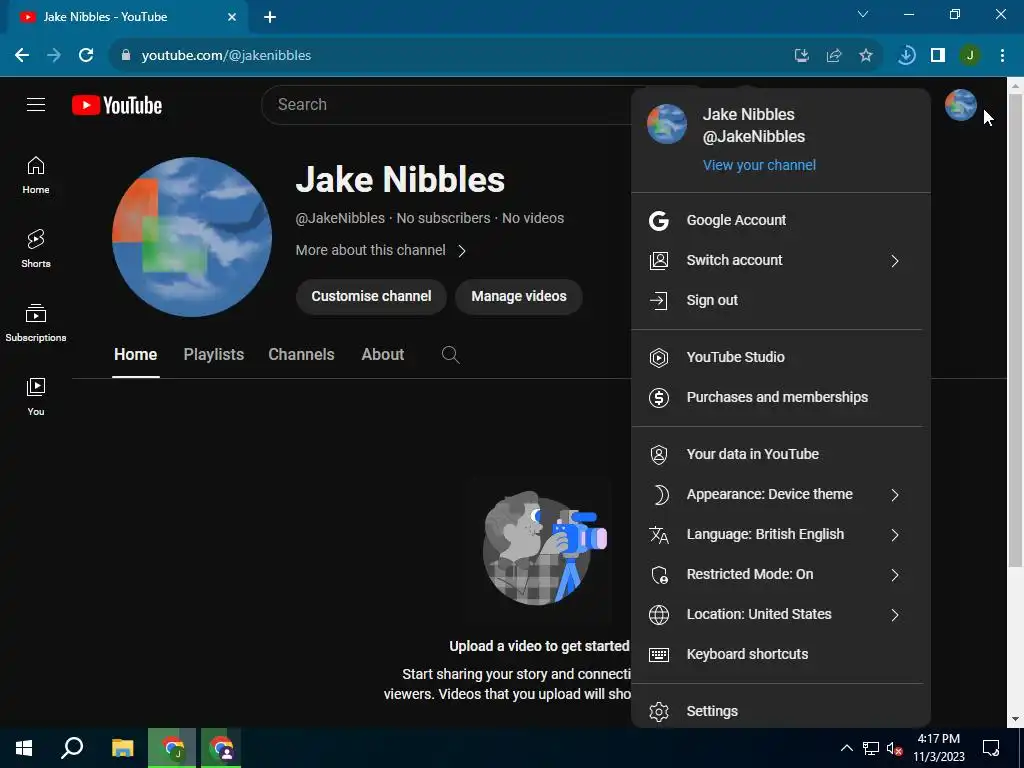Image resolution: width=1024 pixels, height=768 pixels.
Task: Open Settings from the account menu
Action: (x=780, y=711)
